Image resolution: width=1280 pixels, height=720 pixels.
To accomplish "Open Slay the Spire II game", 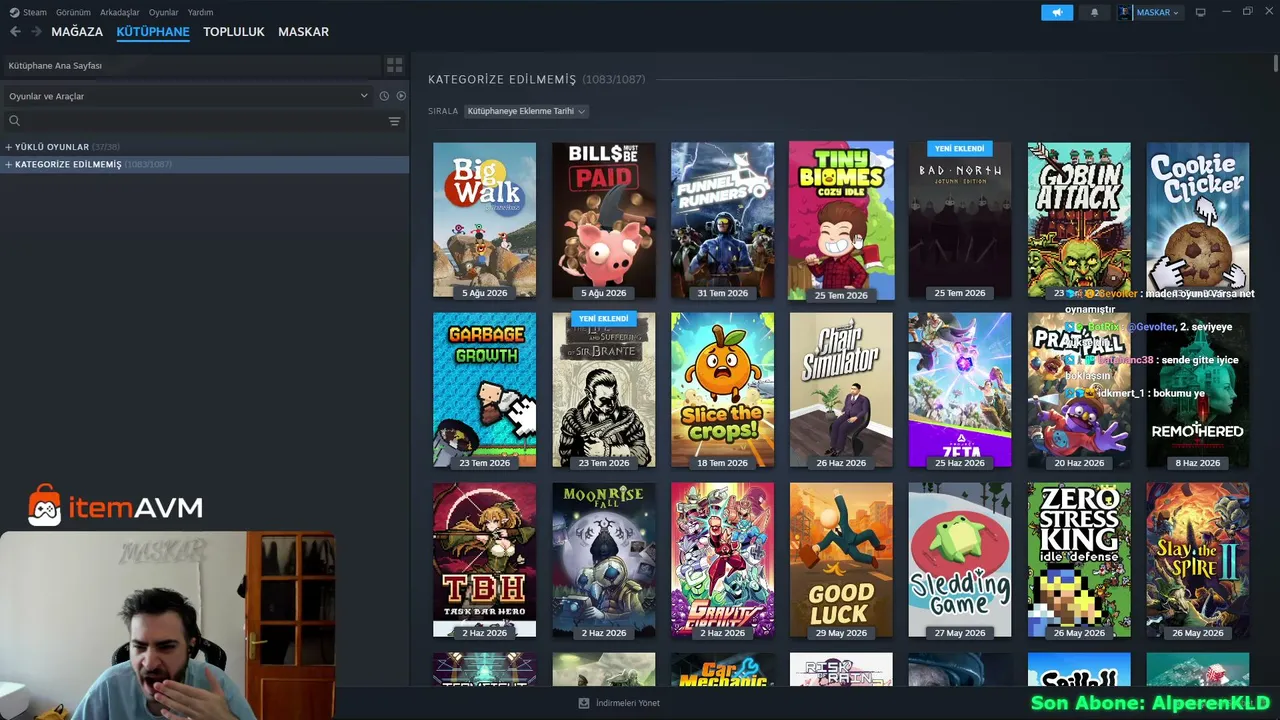I will click(x=1198, y=560).
